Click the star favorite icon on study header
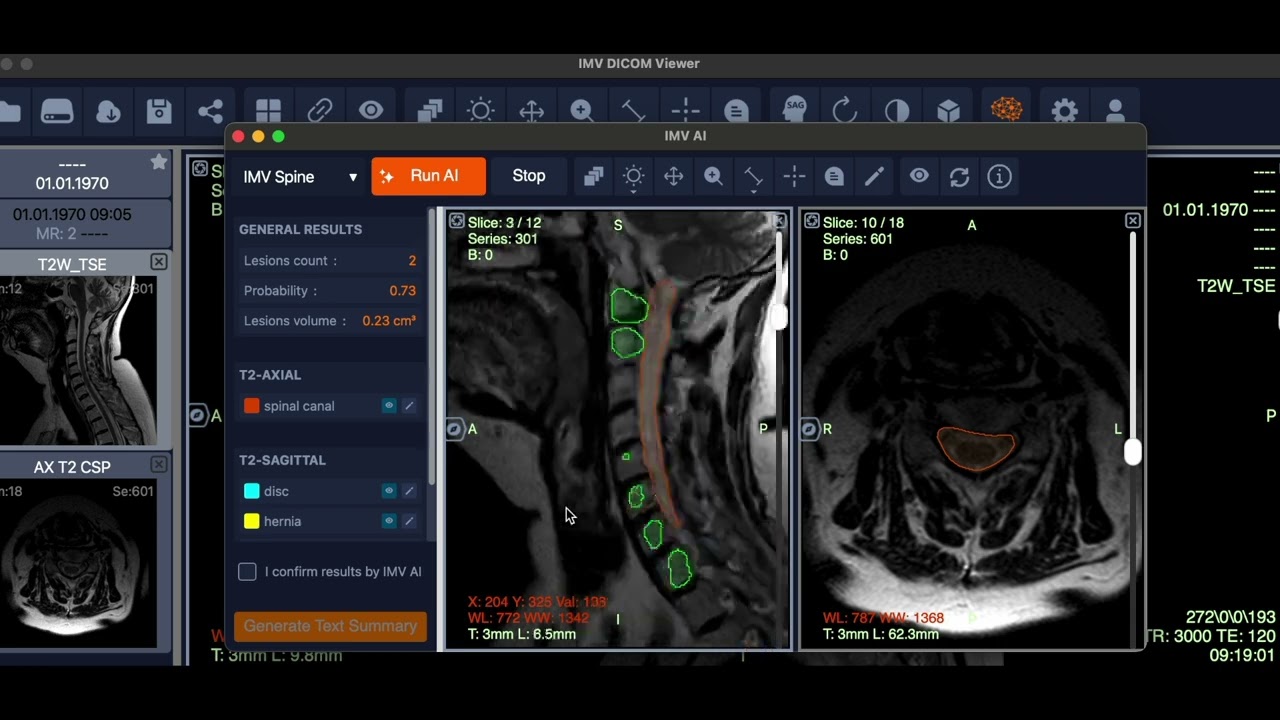The width and height of the screenshot is (1280, 720). [159, 162]
